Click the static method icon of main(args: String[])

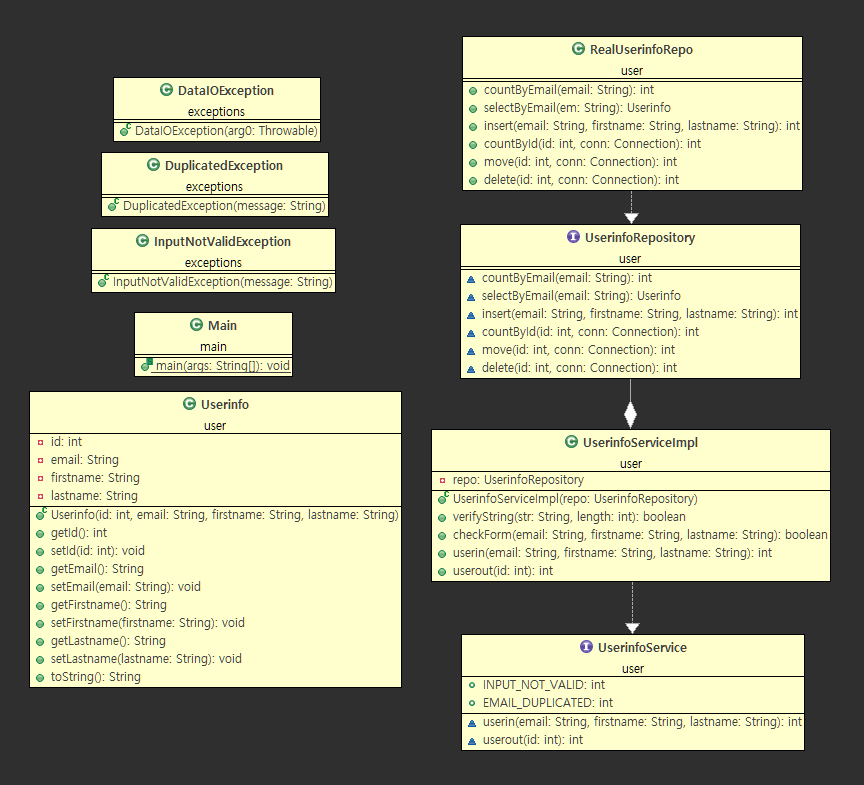(x=147, y=365)
